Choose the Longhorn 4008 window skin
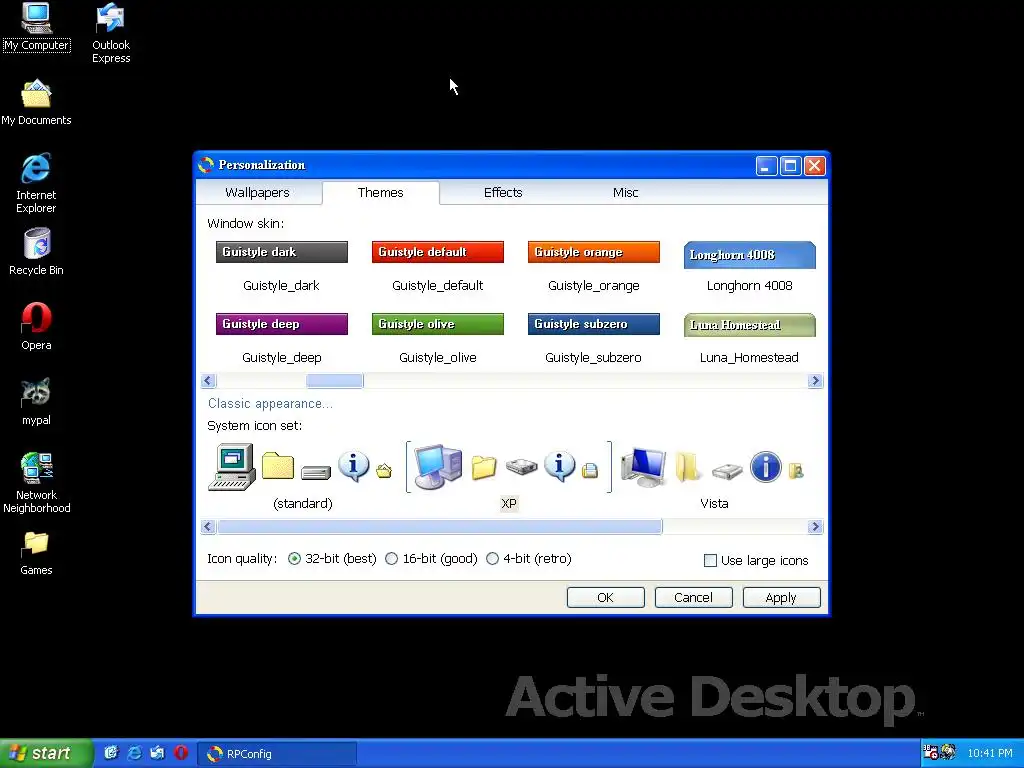 [x=750, y=266]
